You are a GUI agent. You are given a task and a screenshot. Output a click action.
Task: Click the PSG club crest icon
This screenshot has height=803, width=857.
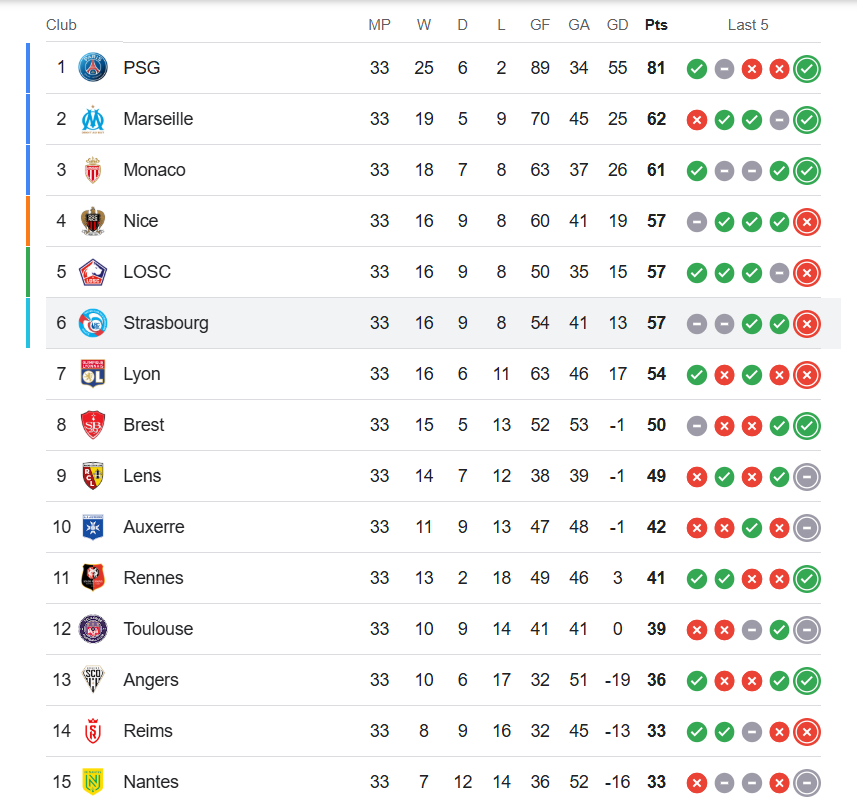pos(93,68)
